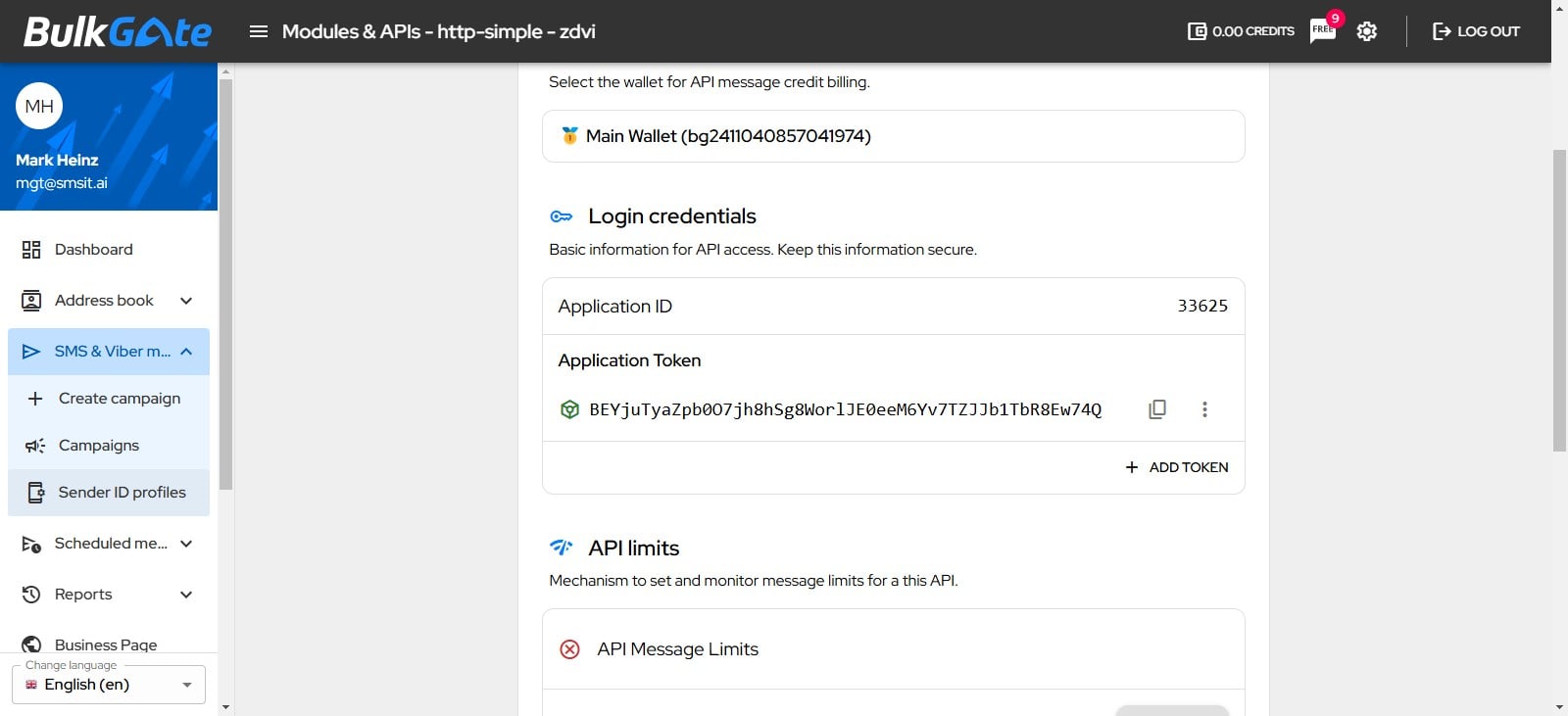Click the LOG OUT button
Screen dimensions: 1568x716
point(1476,31)
